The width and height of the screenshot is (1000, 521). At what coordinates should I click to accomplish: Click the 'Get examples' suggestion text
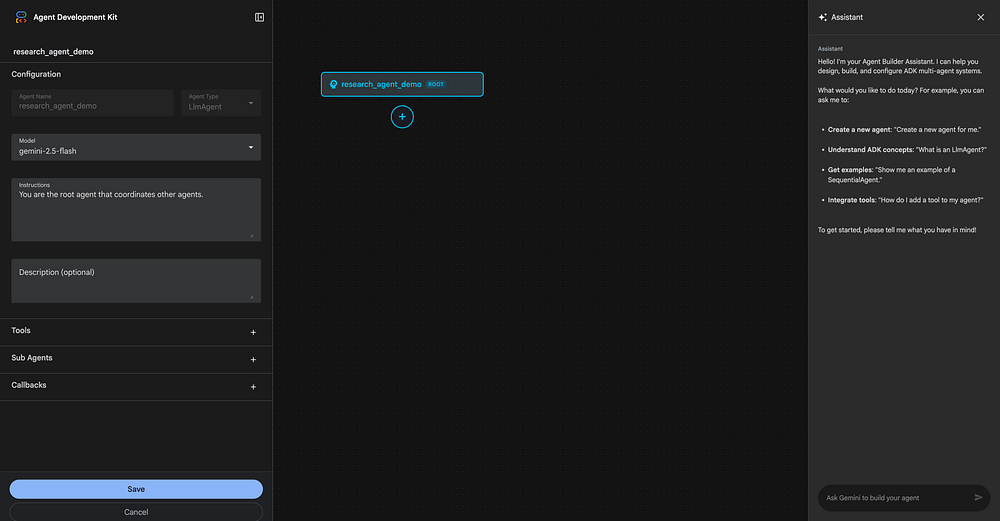coord(892,175)
